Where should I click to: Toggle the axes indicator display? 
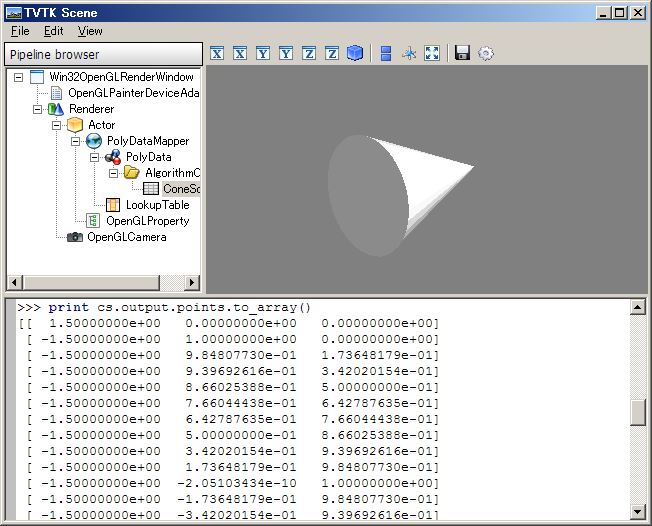click(408, 53)
